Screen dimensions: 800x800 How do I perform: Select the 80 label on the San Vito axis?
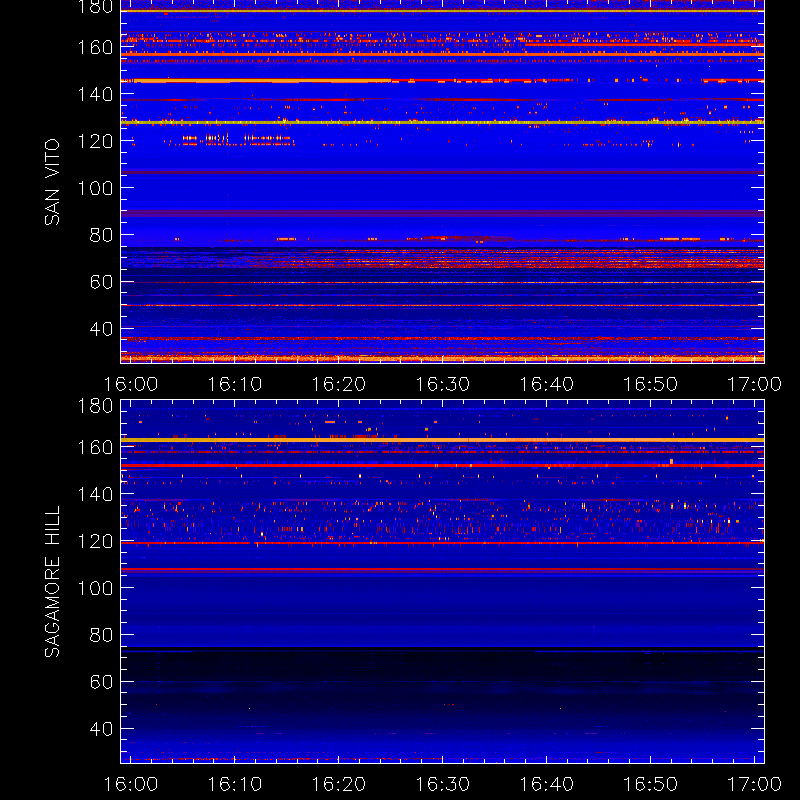tap(101, 235)
